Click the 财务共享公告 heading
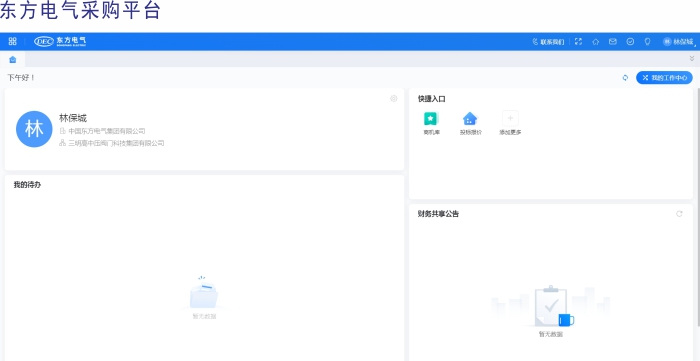Viewport: 700px width, 361px height. click(438, 214)
